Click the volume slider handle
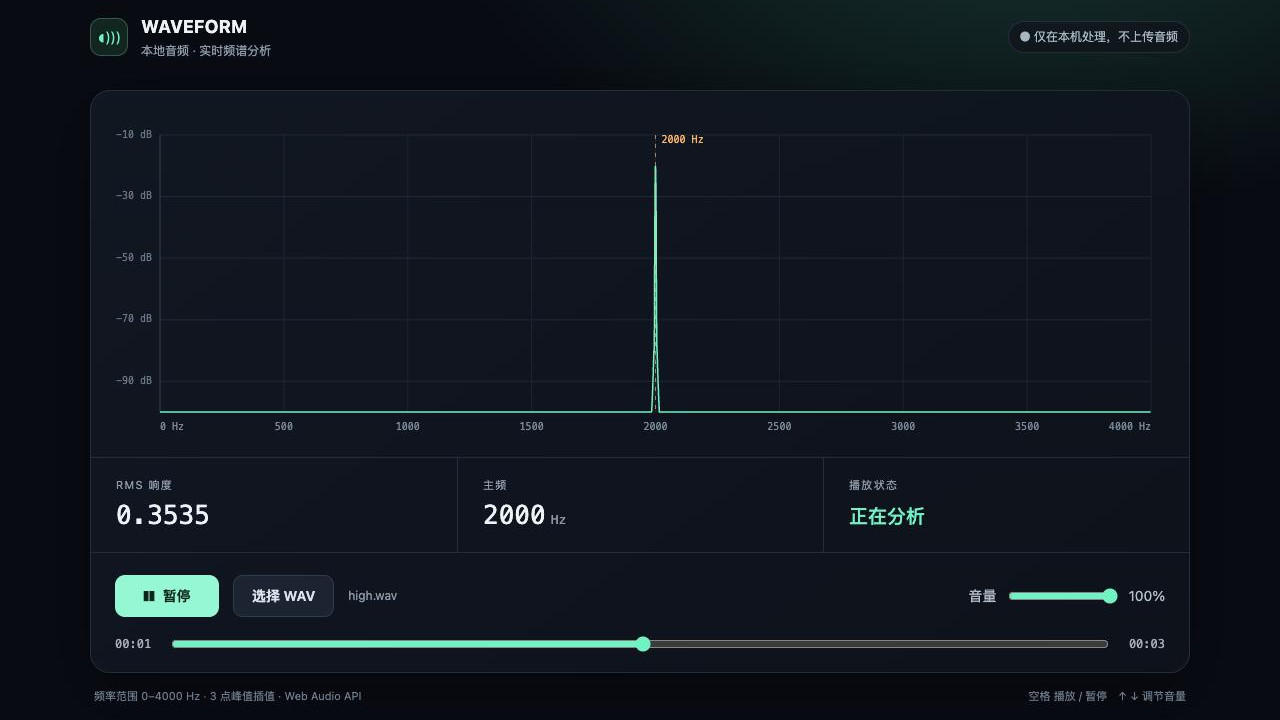 click(1110, 596)
